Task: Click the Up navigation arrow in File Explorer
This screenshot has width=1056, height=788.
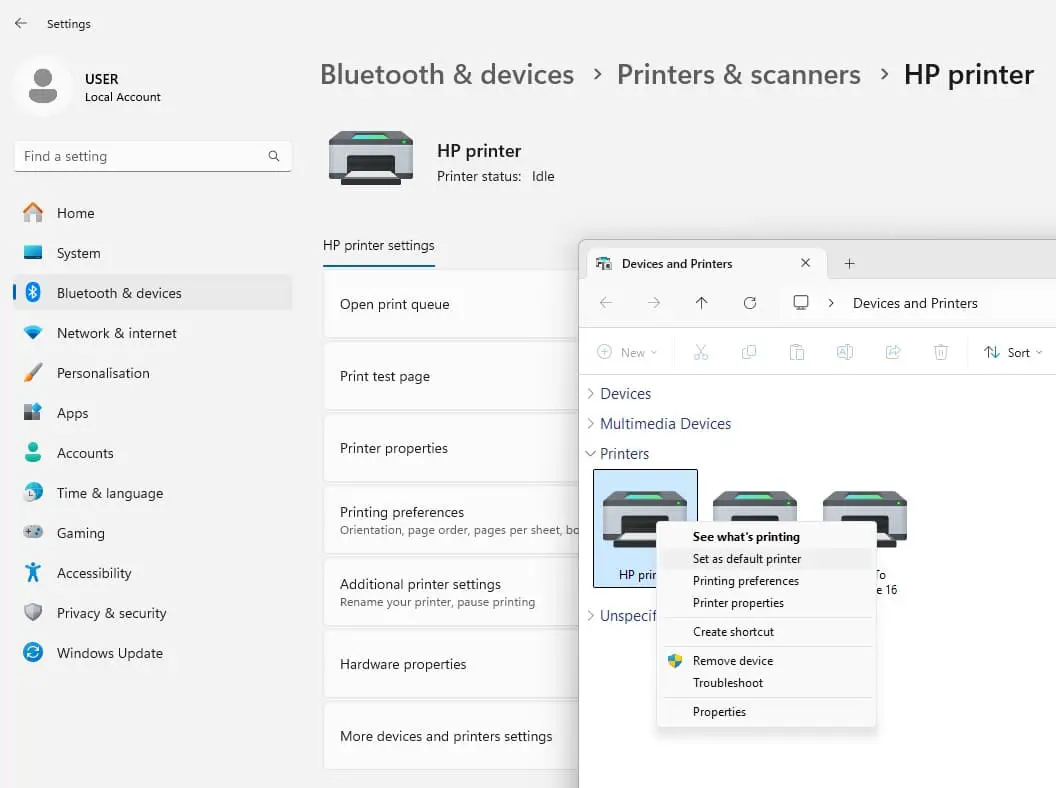Action: tap(702, 303)
